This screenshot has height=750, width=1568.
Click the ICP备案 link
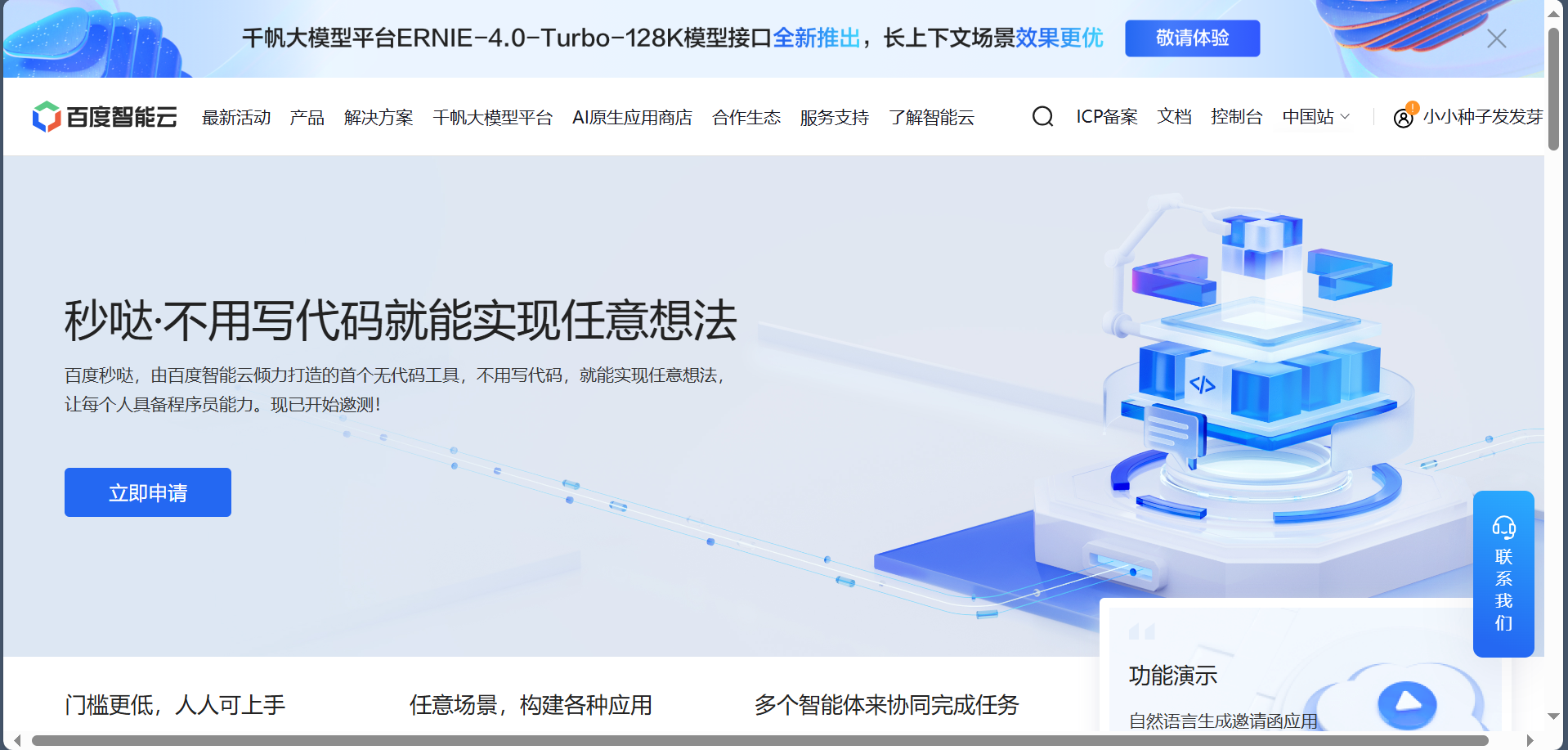point(1107,117)
